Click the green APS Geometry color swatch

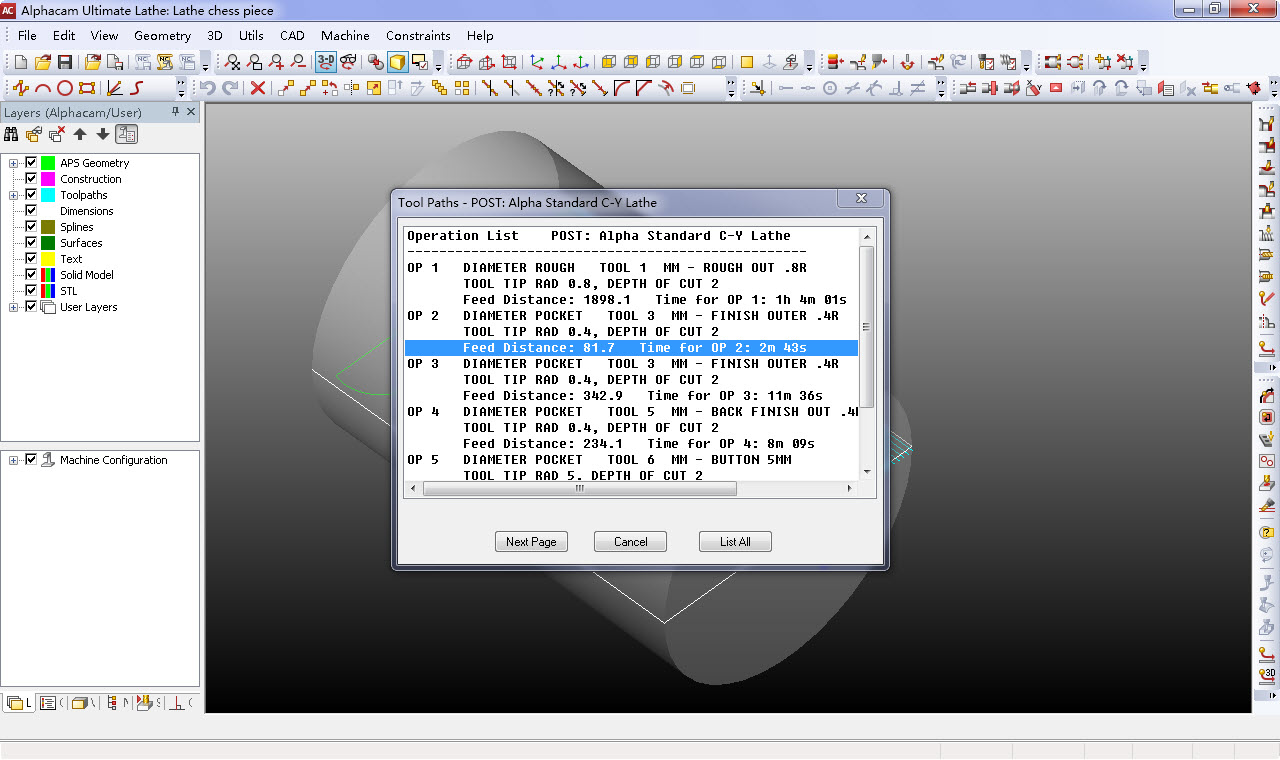coord(48,163)
